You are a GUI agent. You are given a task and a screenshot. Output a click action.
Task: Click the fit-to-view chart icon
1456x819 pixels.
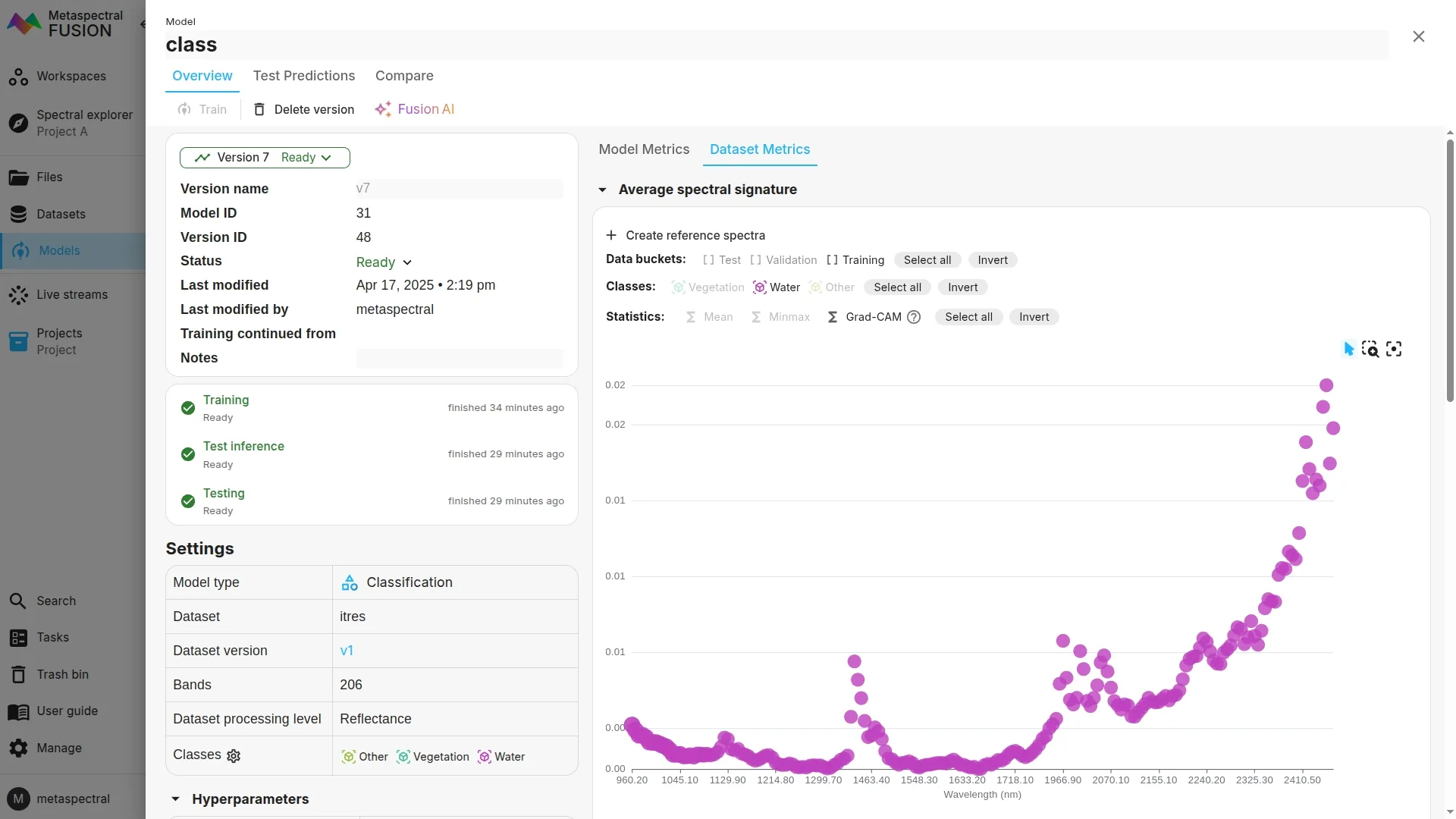point(1394,349)
